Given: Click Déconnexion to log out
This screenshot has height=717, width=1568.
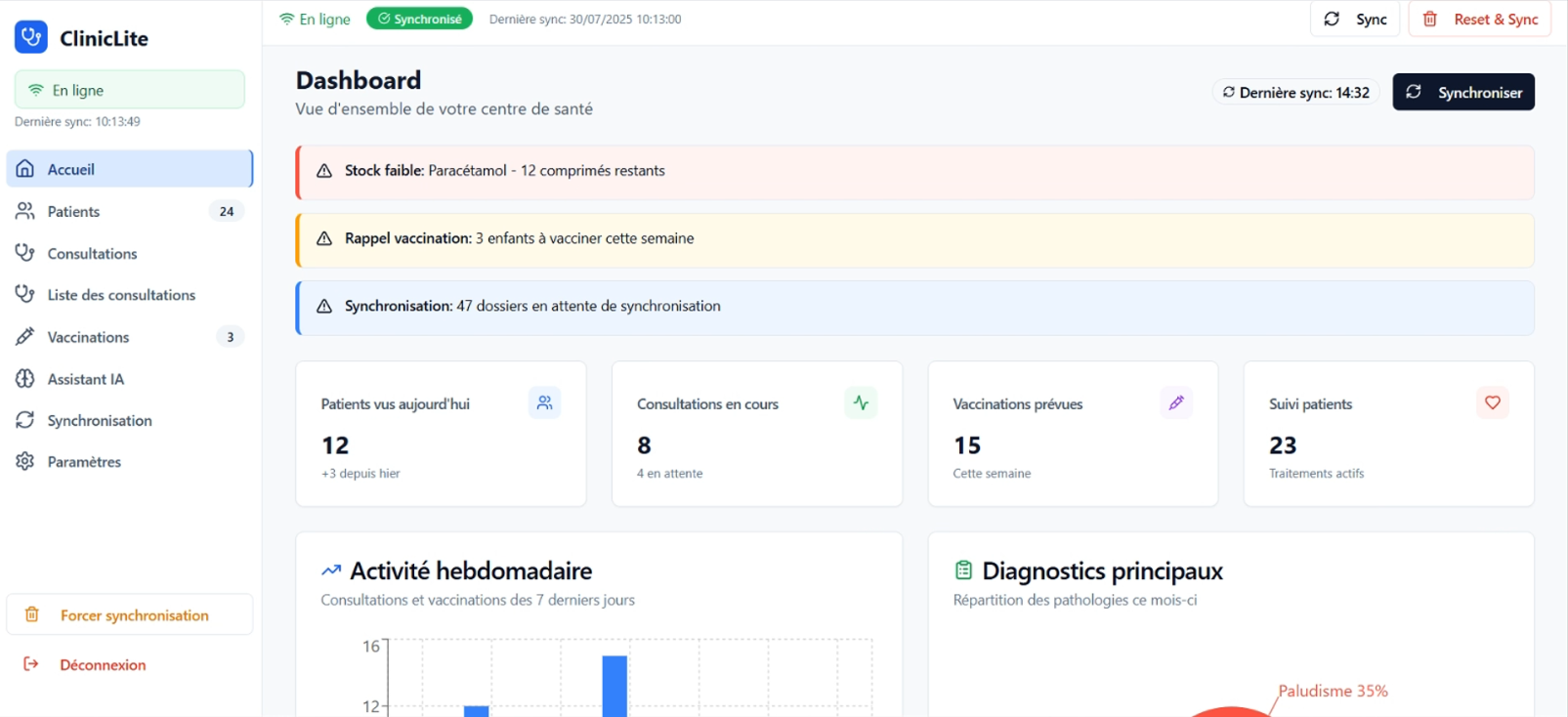Looking at the screenshot, I should point(130,664).
